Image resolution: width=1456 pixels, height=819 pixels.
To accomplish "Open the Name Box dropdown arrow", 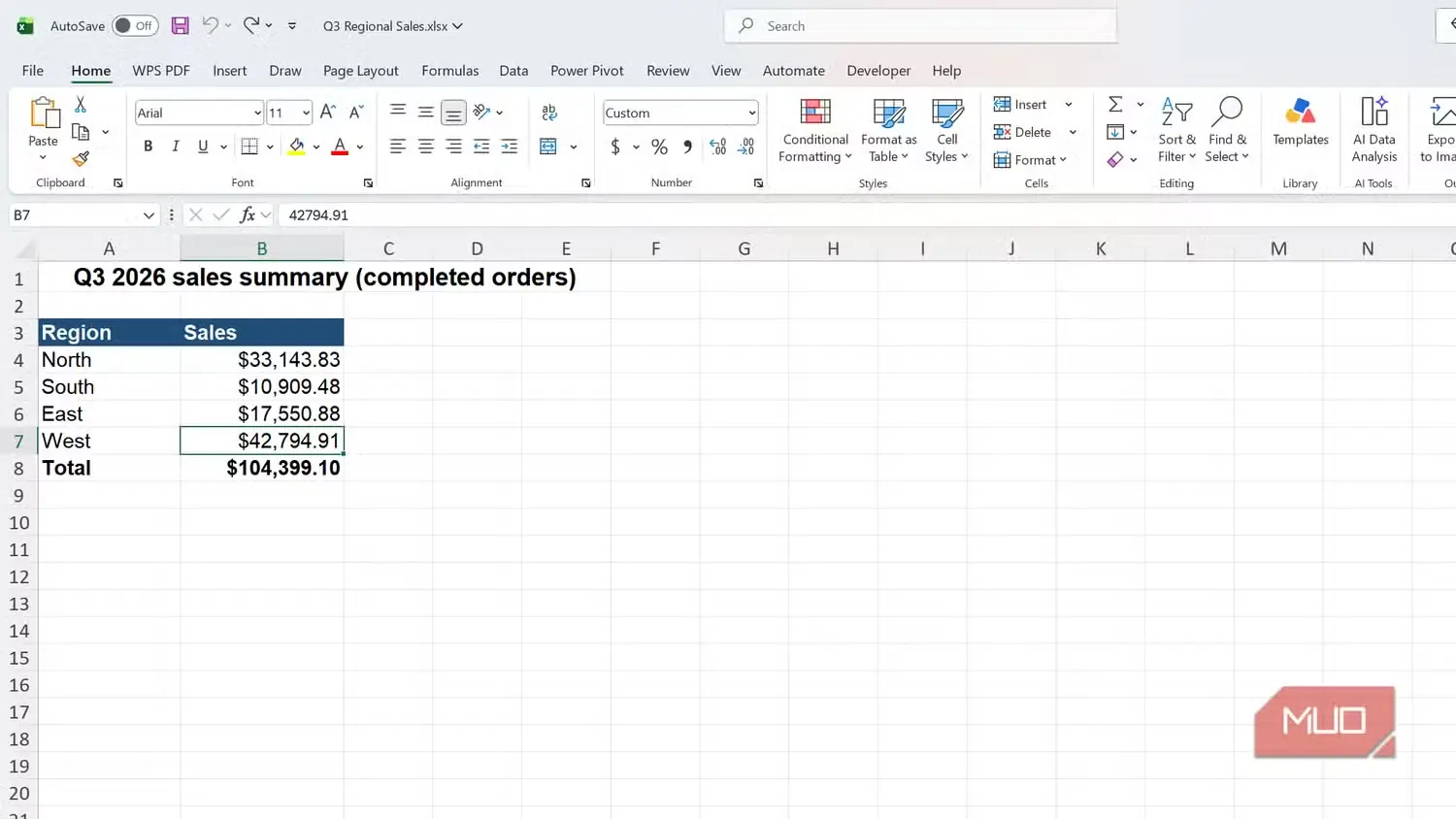I will [x=149, y=214].
